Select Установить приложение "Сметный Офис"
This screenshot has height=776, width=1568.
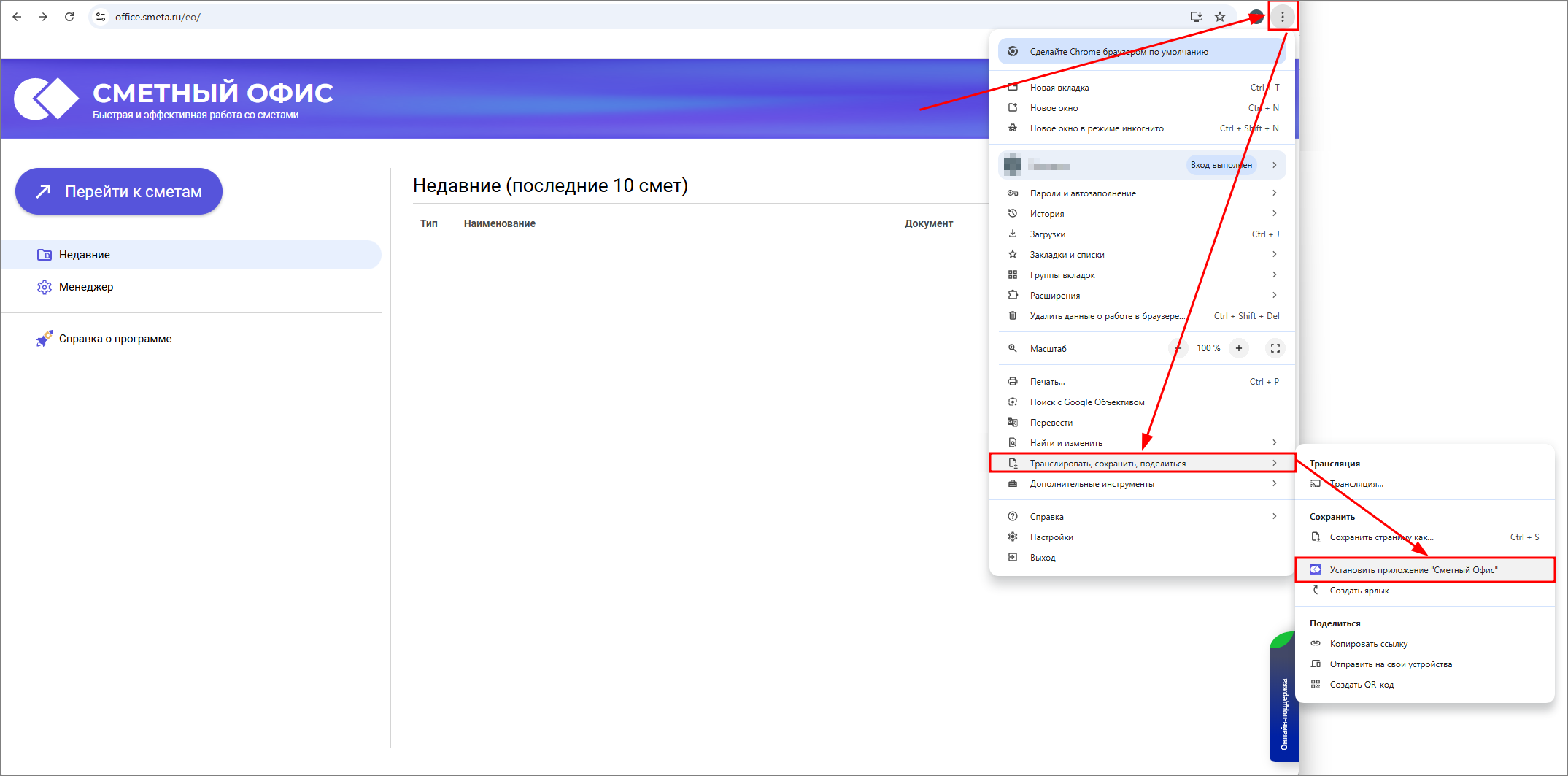[1414, 569]
